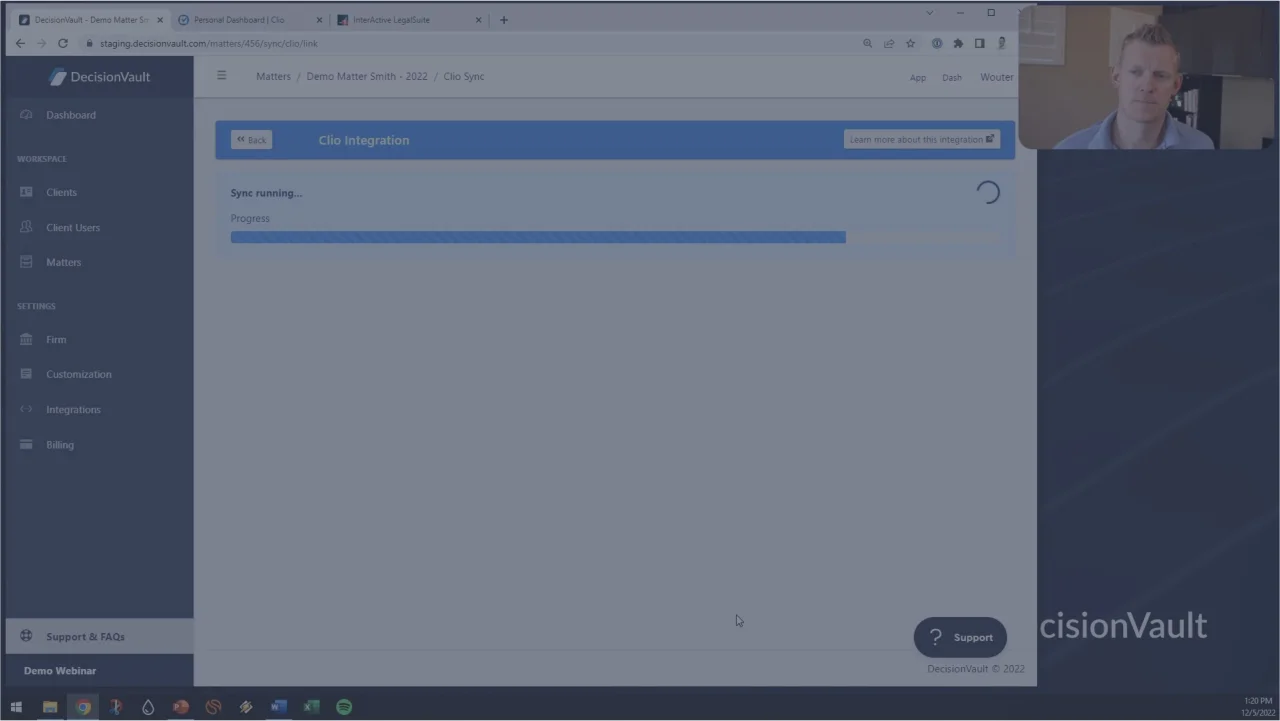Go back in browser history

point(20,43)
